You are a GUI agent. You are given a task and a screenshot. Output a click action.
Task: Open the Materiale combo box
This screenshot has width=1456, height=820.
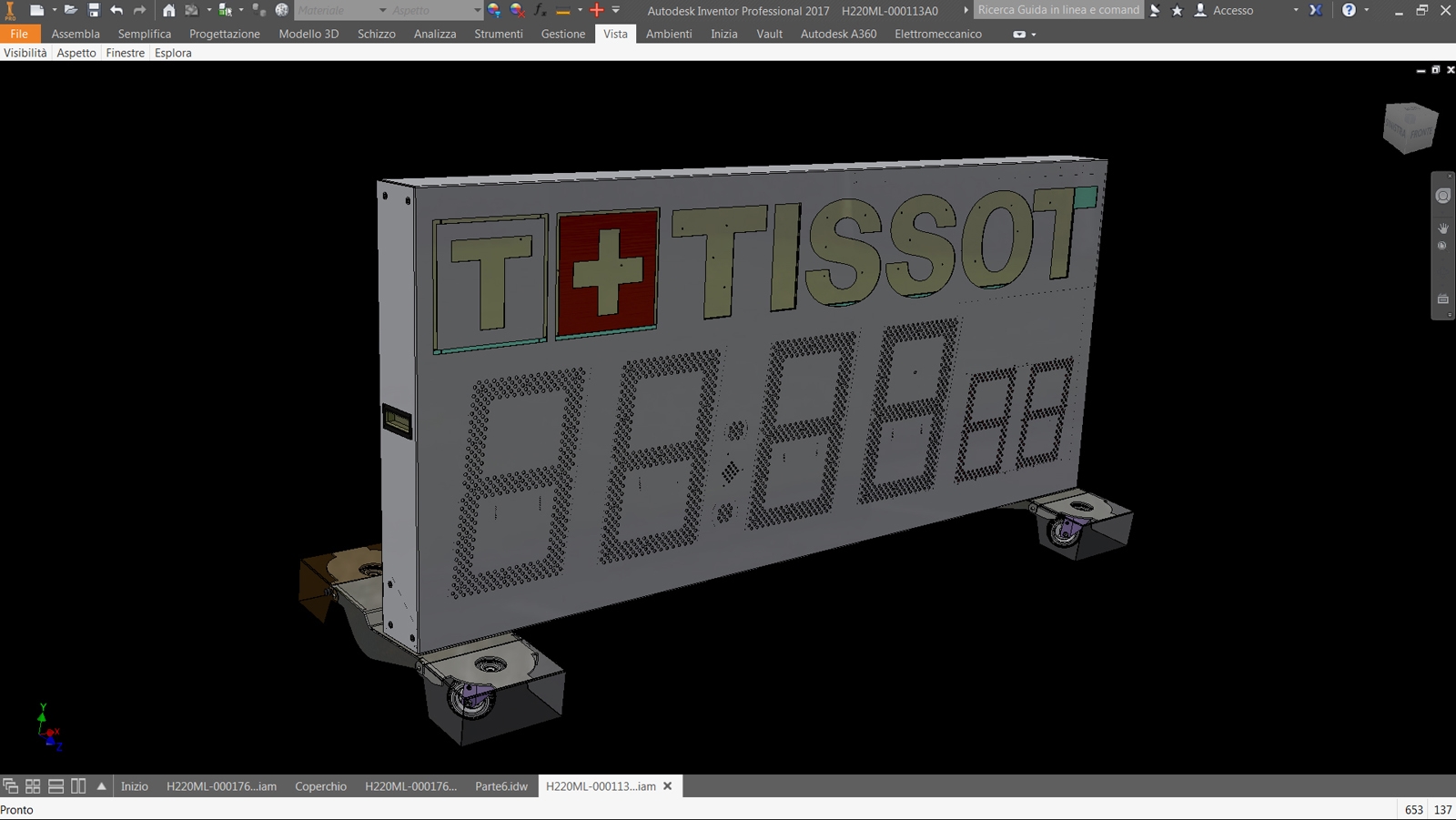click(342, 10)
